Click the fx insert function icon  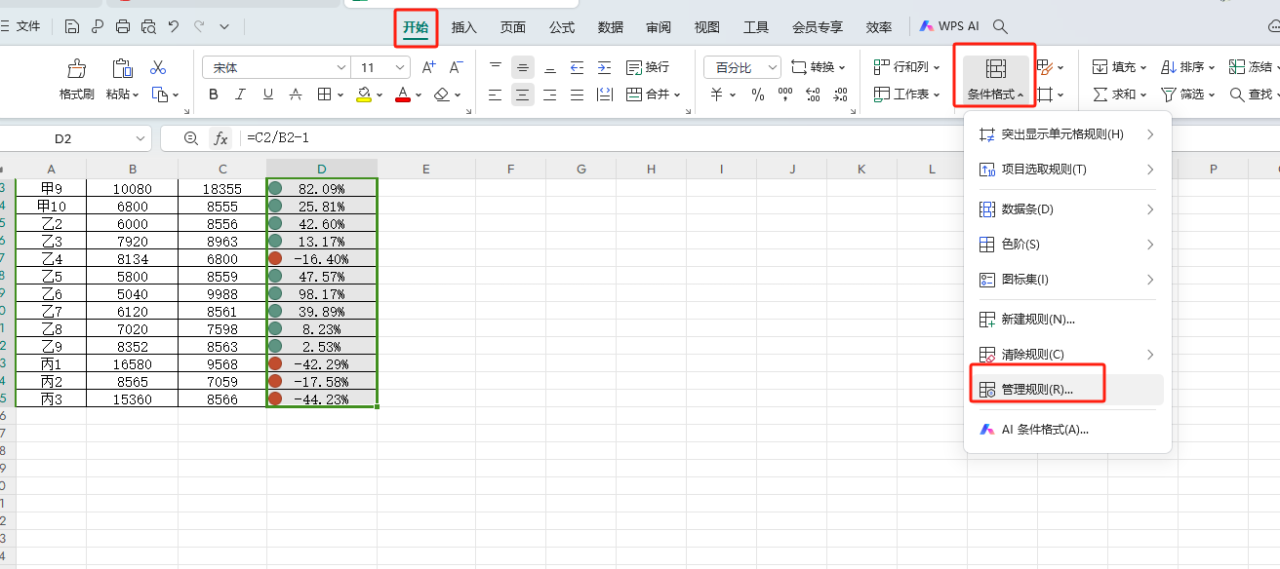[x=221, y=138]
